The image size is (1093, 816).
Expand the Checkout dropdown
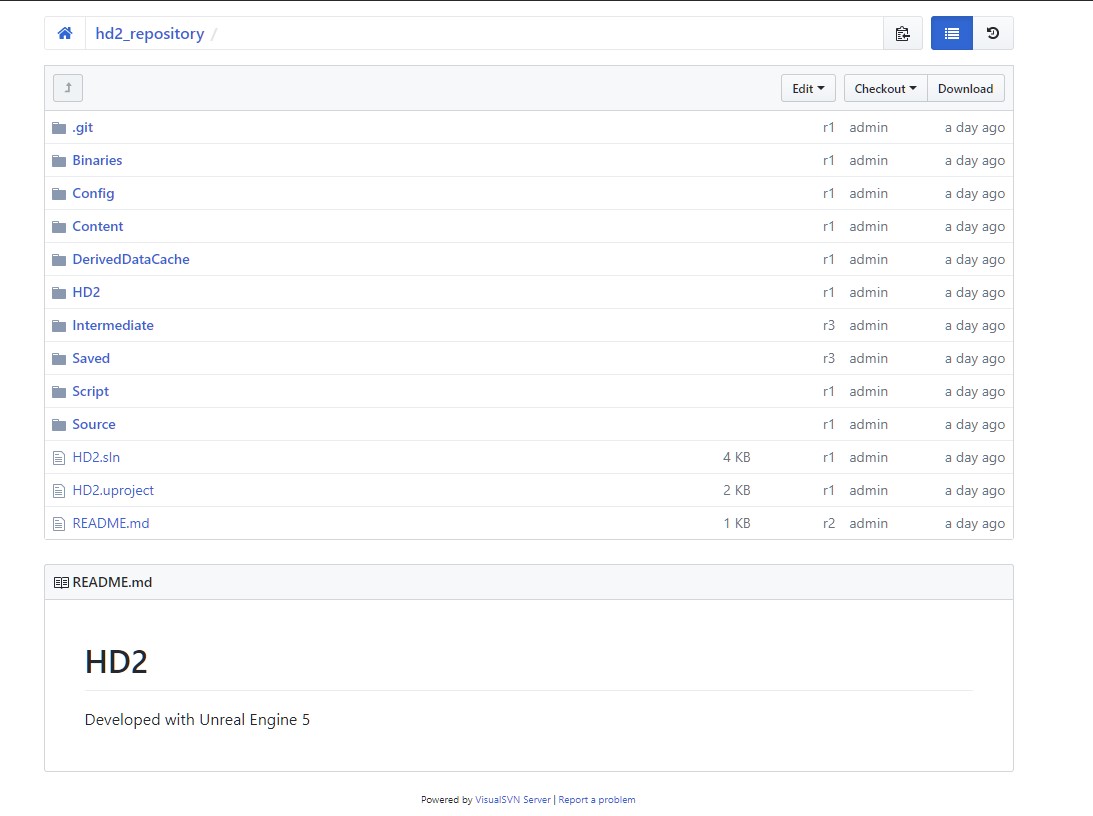(x=885, y=88)
